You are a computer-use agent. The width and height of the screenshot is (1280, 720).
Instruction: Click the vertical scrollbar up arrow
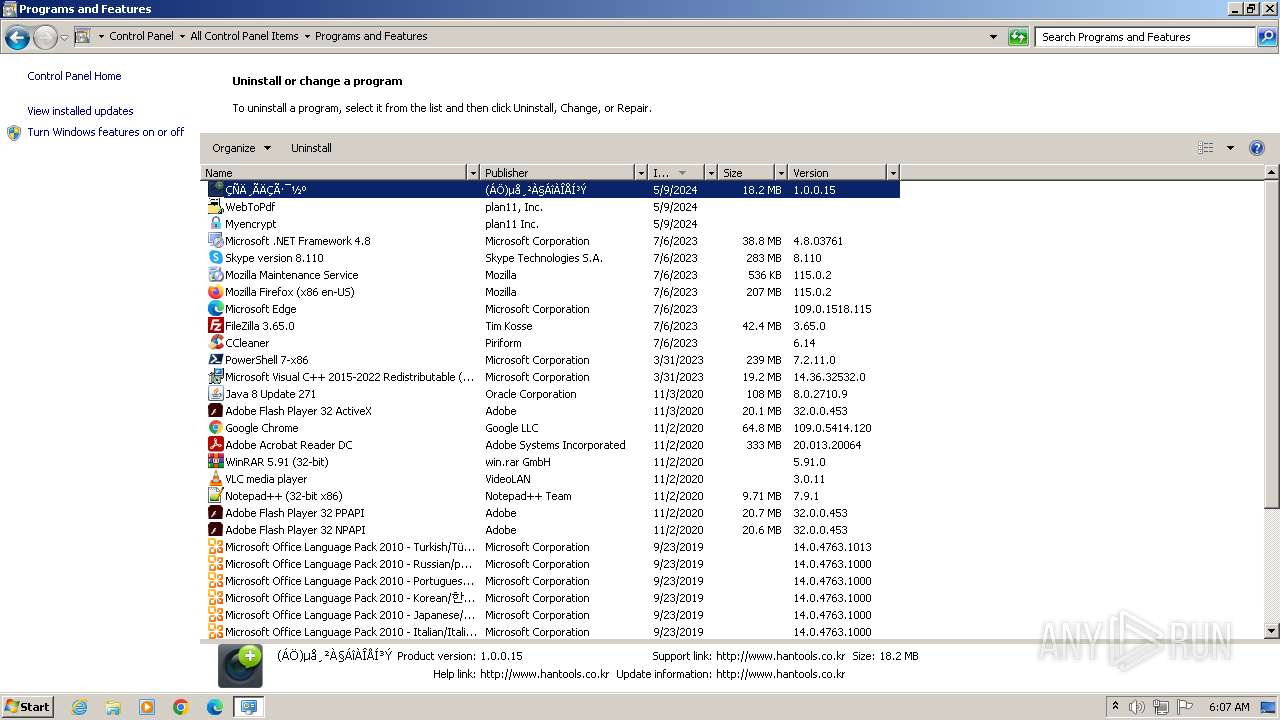pyautogui.click(x=1272, y=172)
